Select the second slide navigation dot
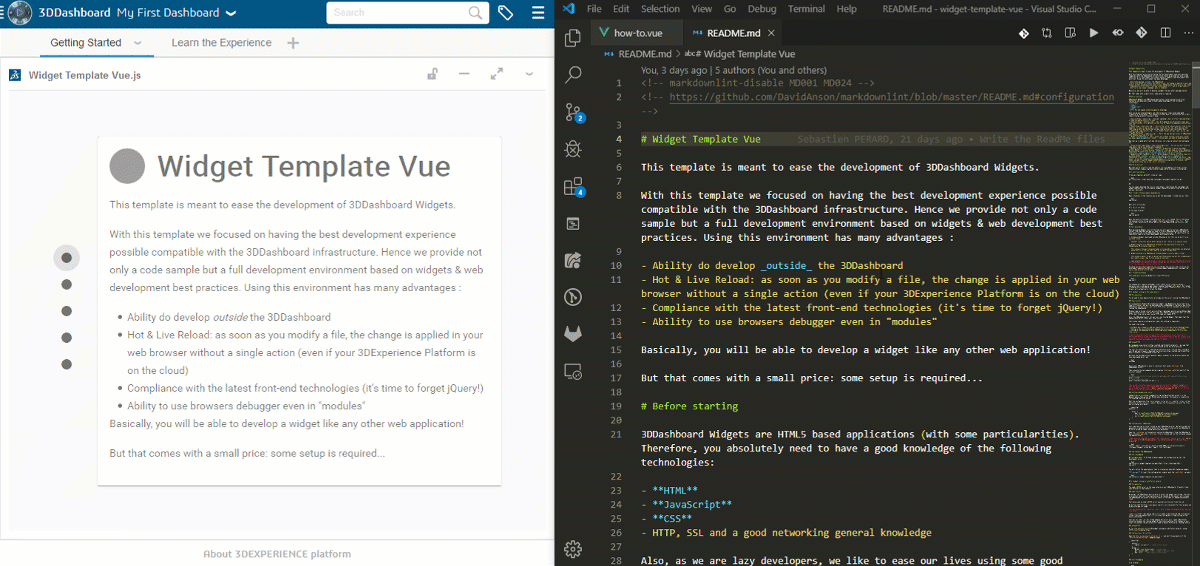This screenshot has width=1200, height=566. [x=67, y=285]
